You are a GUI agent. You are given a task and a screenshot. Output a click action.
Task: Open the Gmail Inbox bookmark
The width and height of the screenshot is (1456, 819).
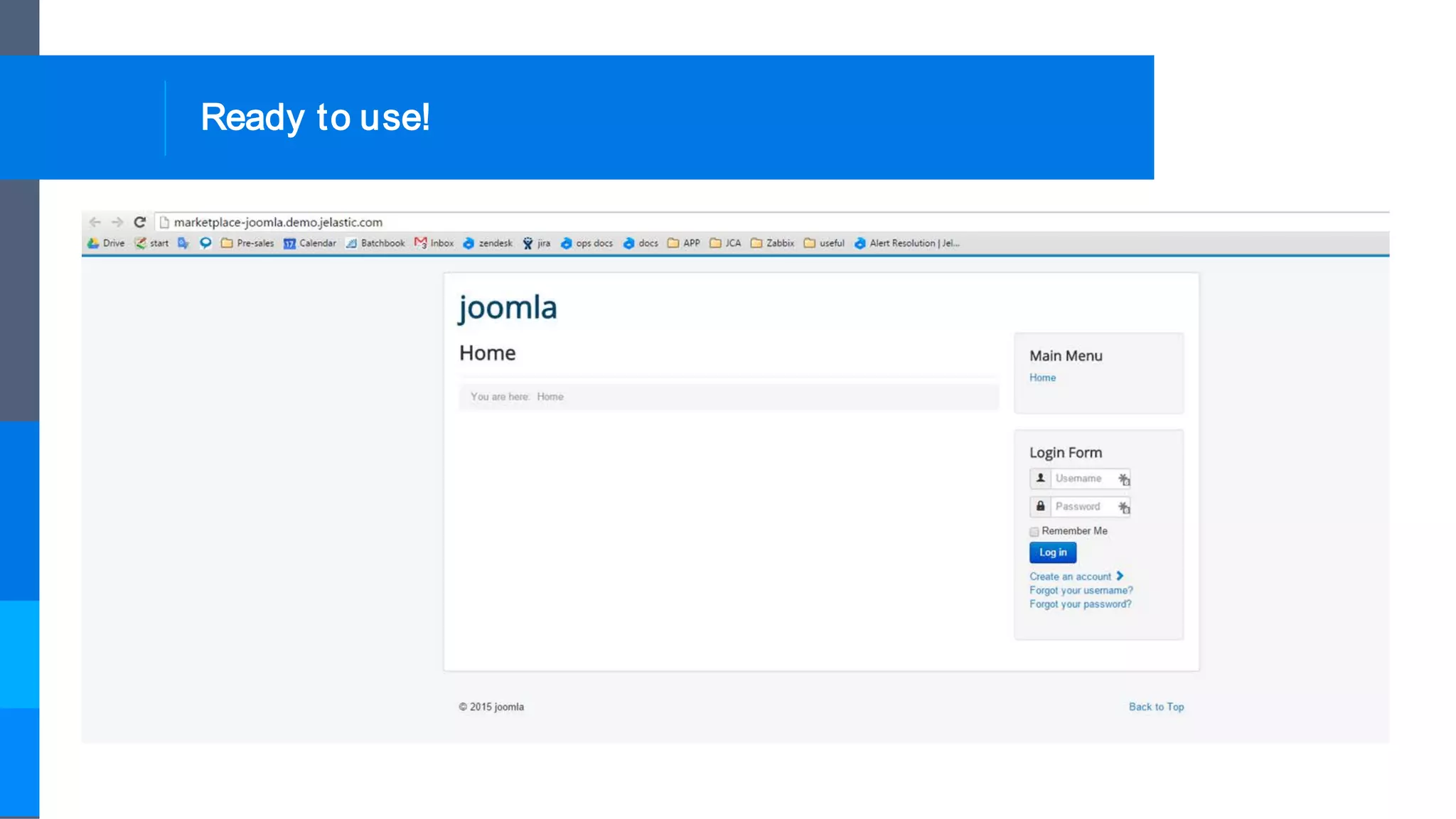(x=434, y=243)
